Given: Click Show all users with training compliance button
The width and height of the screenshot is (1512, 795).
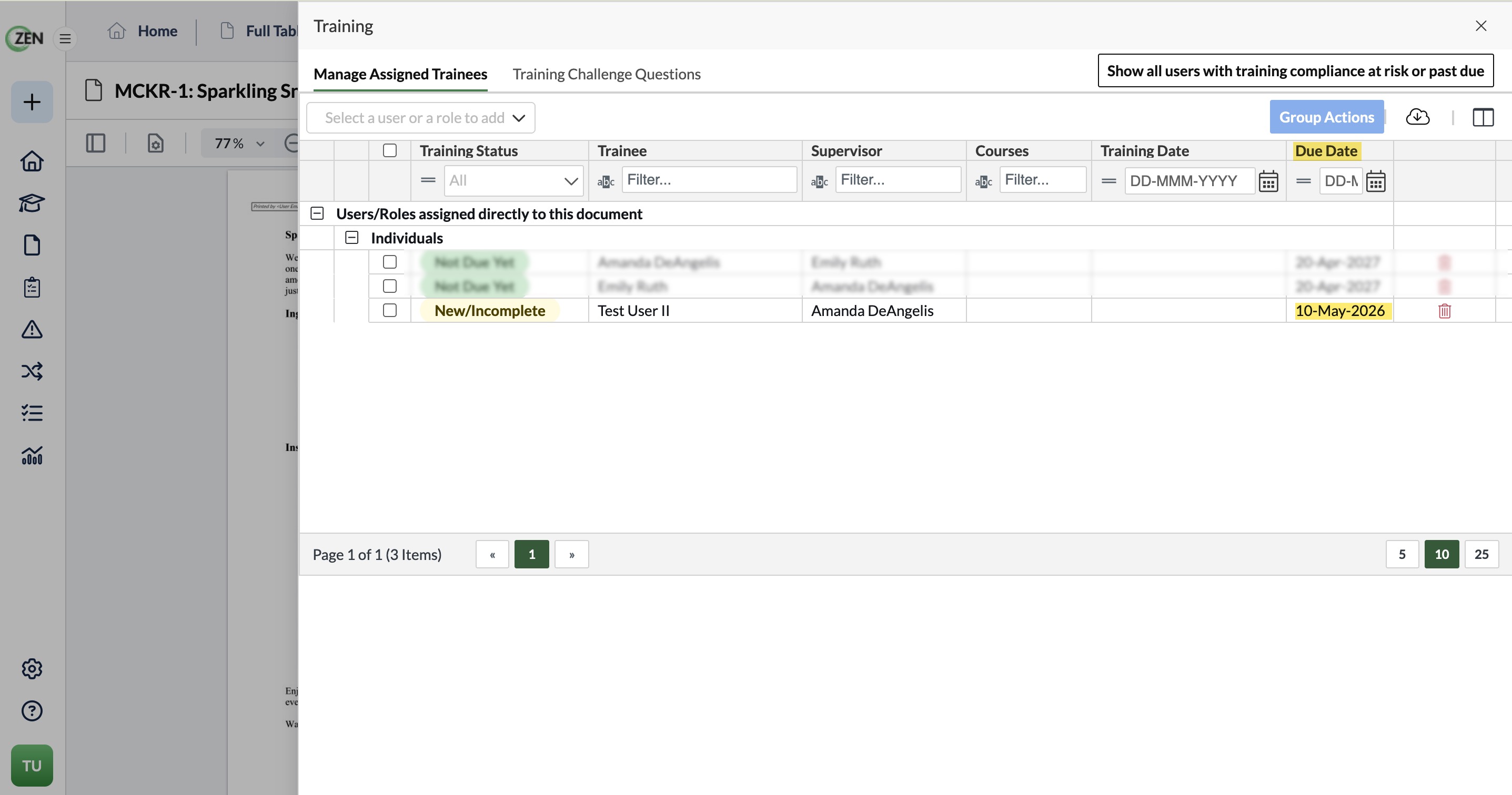Looking at the screenshot, I should click(1295, 71).
